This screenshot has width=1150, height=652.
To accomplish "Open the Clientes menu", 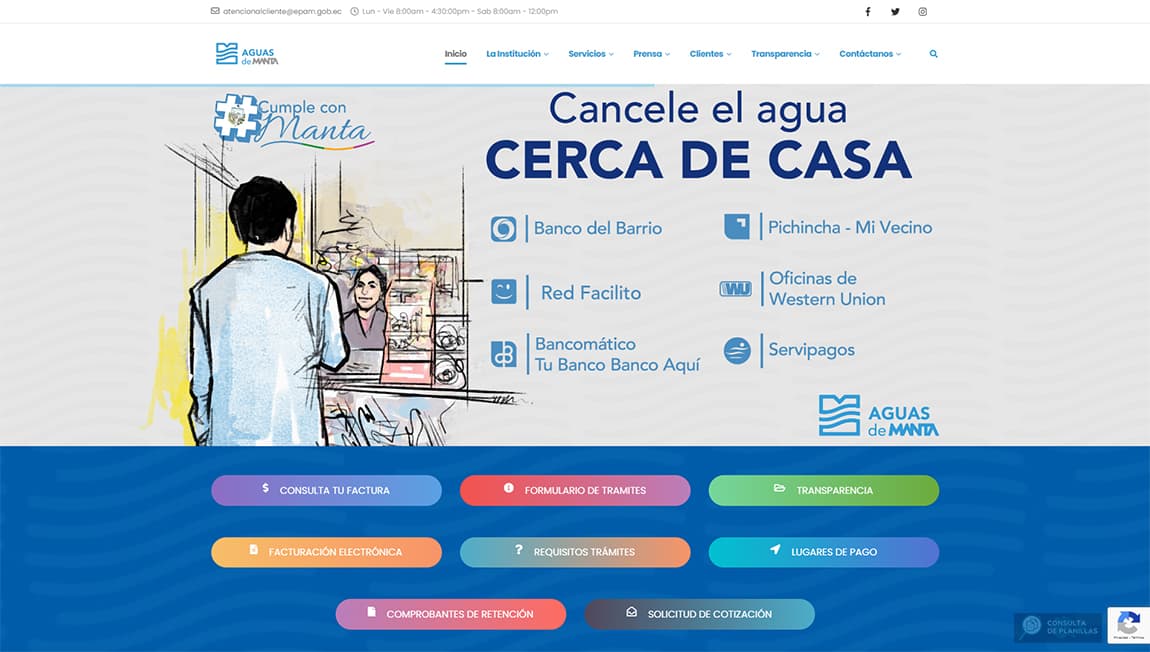I will (710, 54).
